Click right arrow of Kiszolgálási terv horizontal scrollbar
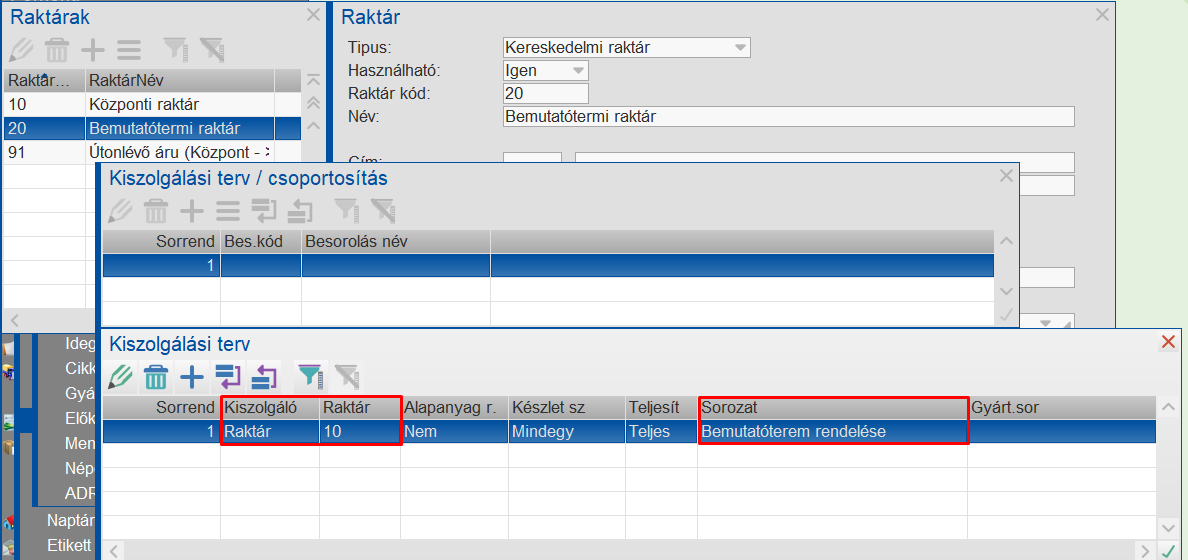The image size is (1188, 560). tap(1146, 550)
